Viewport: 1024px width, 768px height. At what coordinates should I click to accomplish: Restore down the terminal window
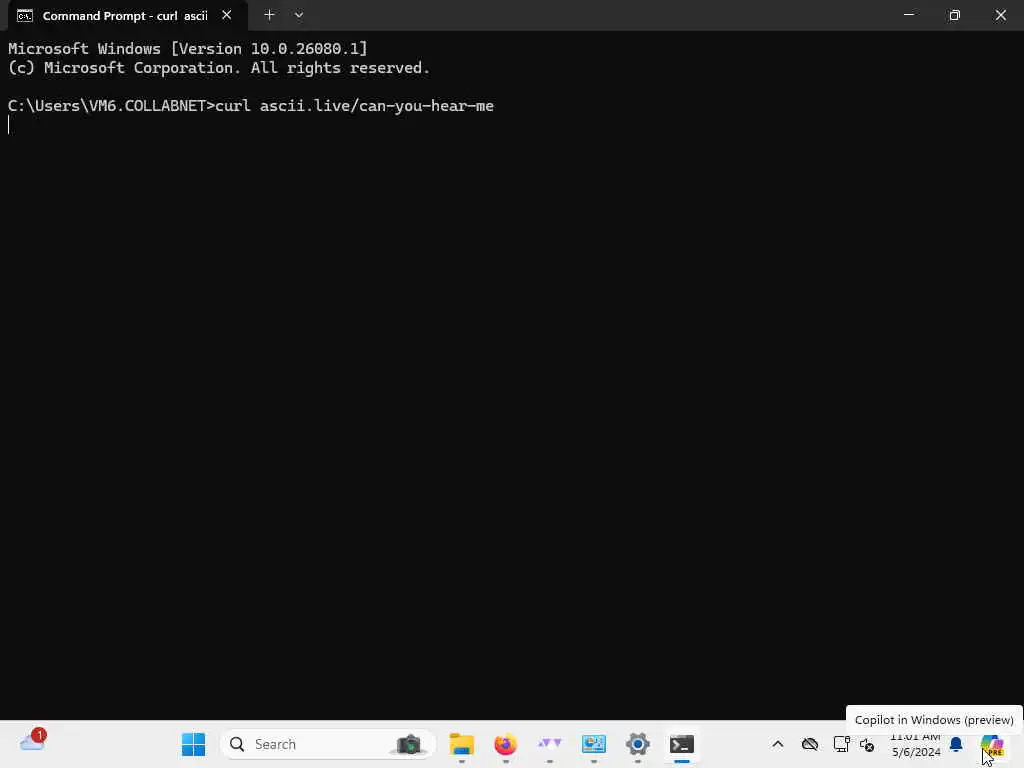955,14
